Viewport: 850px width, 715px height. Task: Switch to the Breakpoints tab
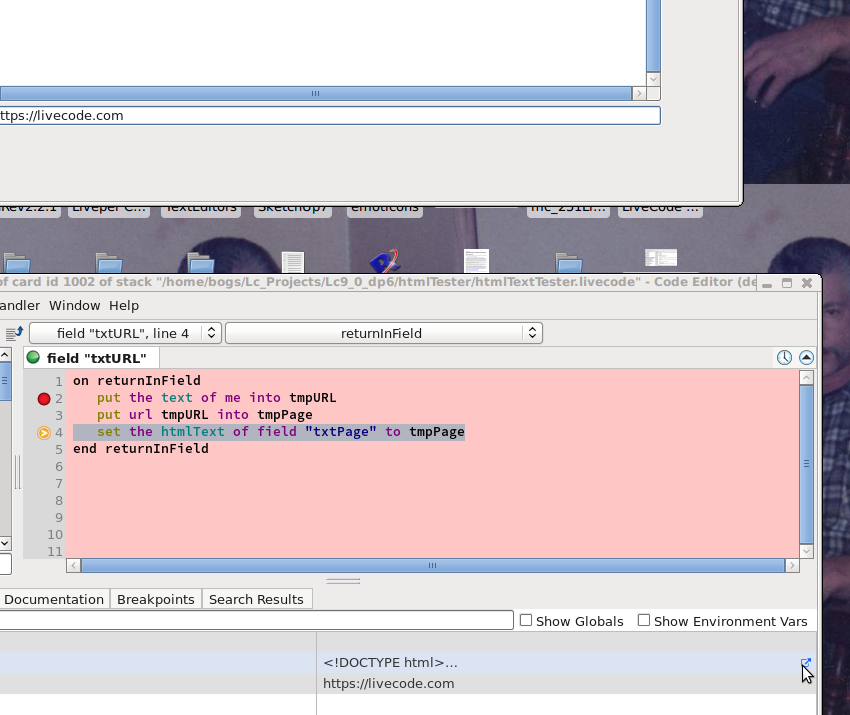tap(155, 600)
